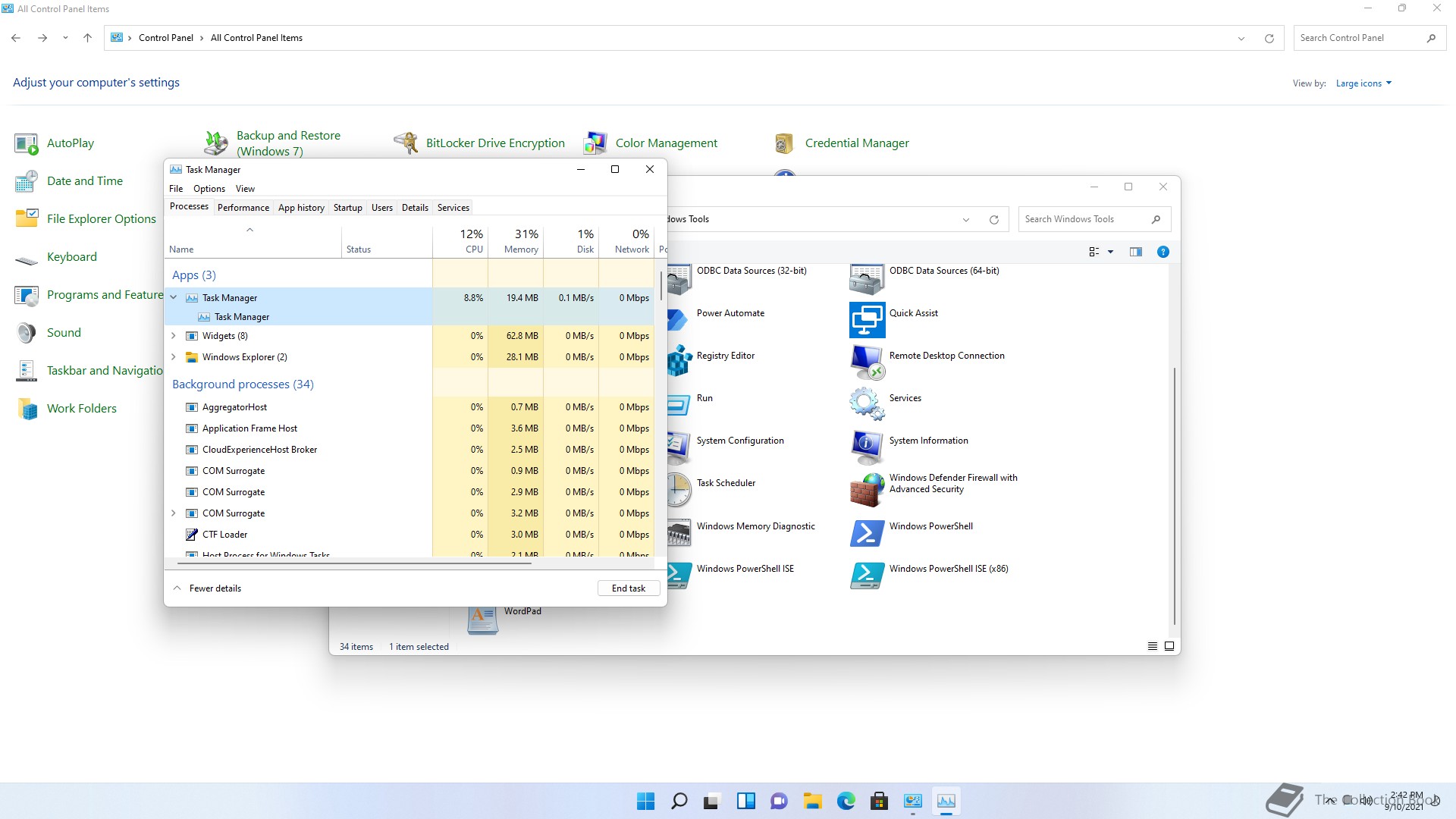Expand the third COM Surrogate process
The height and width of the screenshot is (819, 1456).
click(x=174, y=513)
